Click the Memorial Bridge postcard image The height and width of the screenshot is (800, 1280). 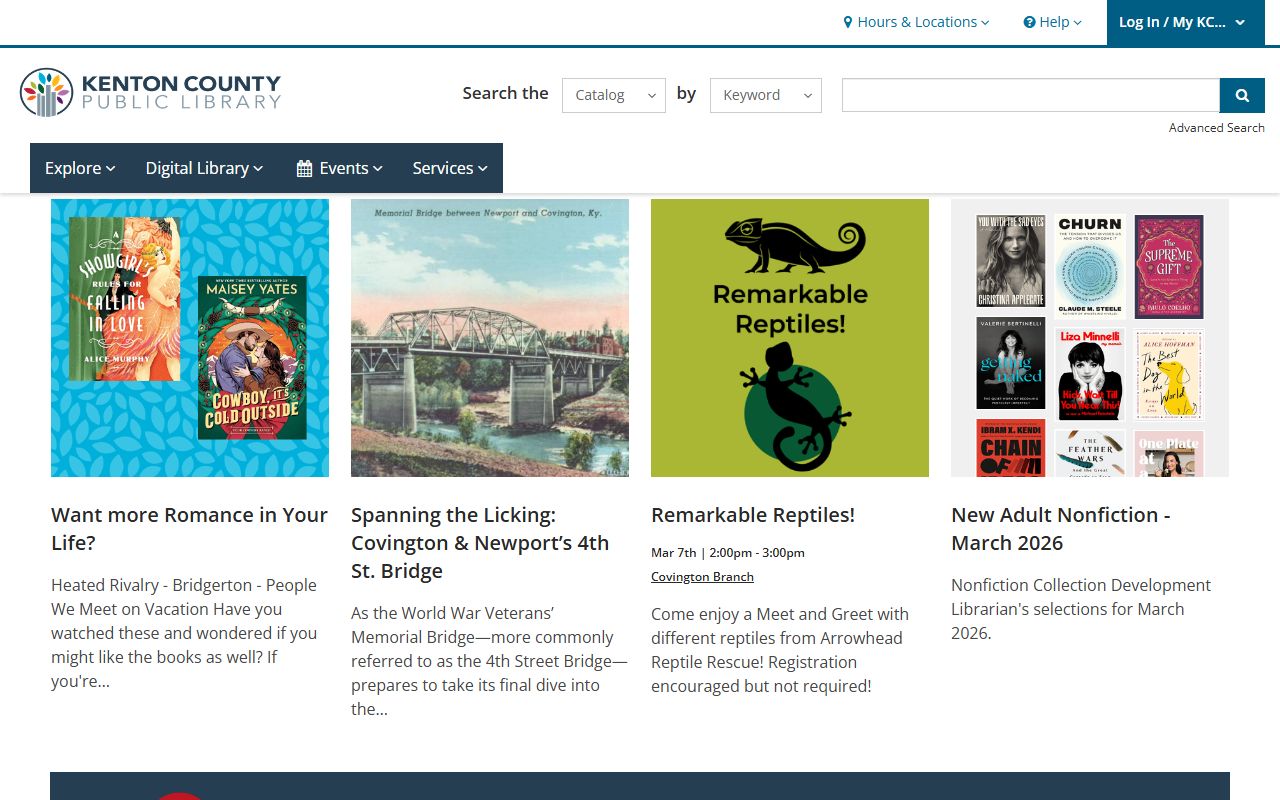pos(490,338)
